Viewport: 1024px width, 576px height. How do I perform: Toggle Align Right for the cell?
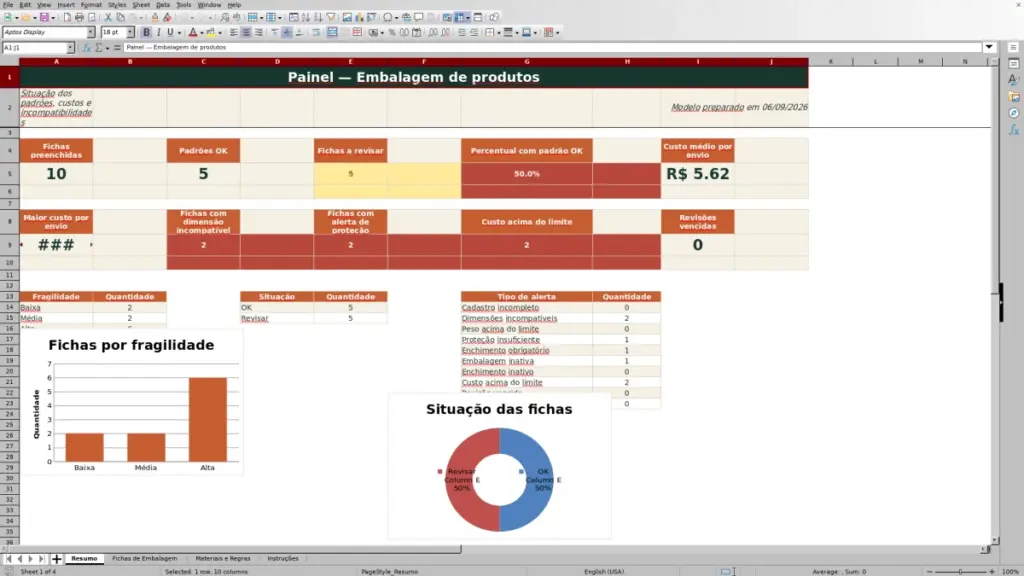coord(259,33)
